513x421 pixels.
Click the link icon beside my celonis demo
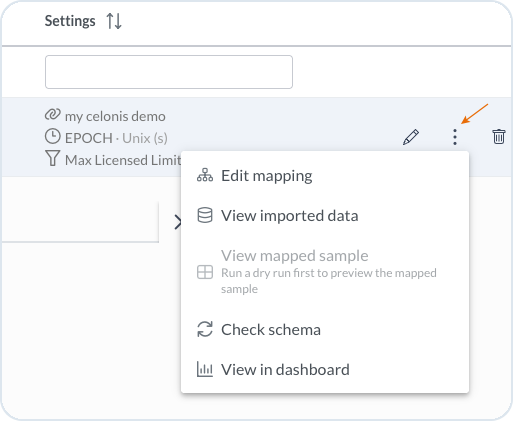click(x=53, y=115)
